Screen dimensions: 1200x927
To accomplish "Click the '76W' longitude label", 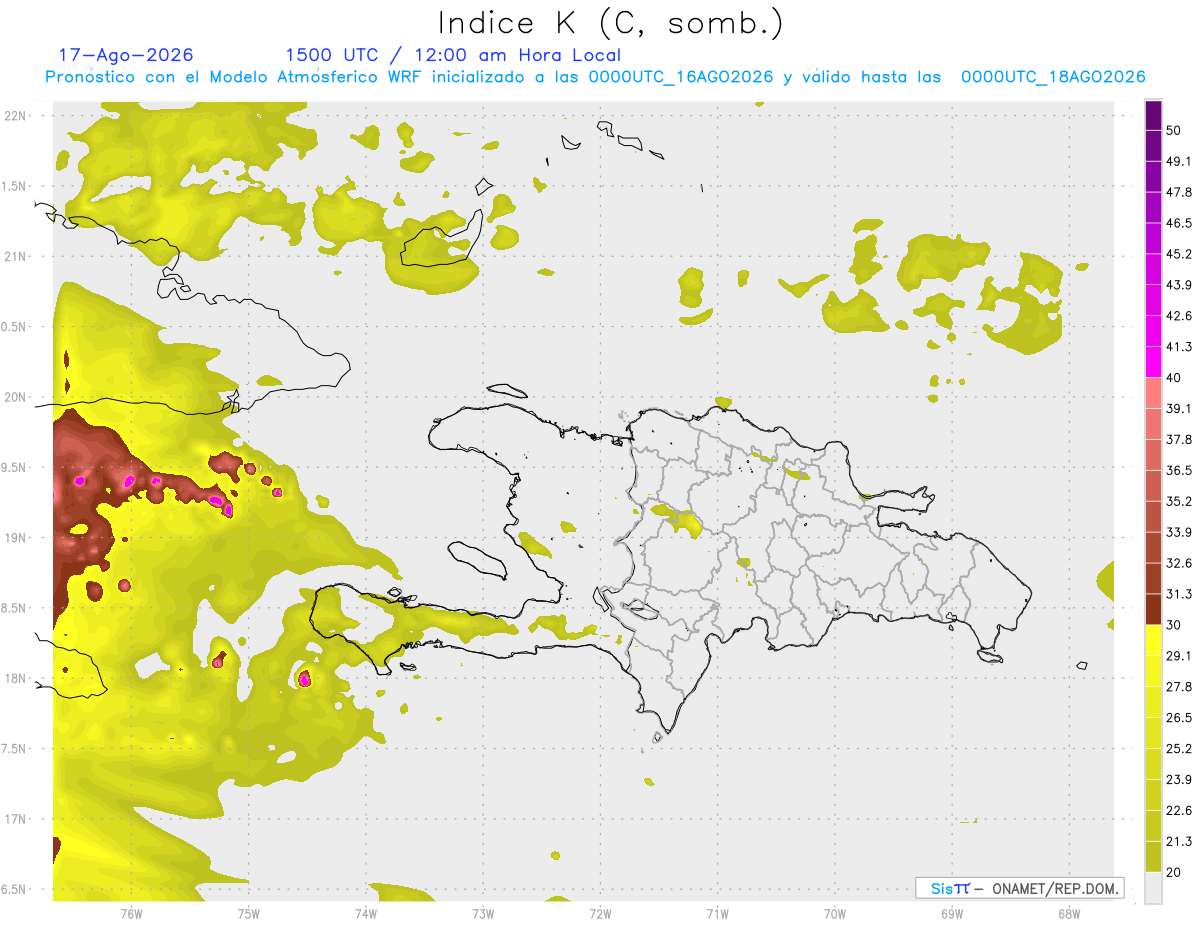I will pos(131,914).
